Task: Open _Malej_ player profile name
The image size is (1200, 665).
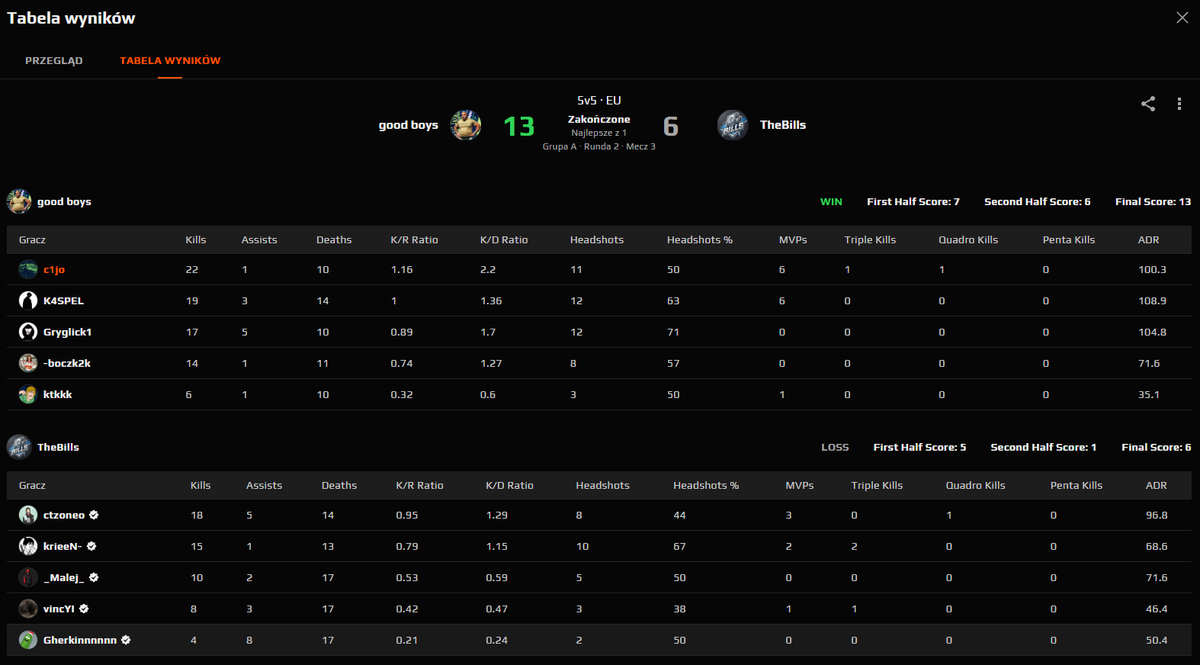Action: point(64,577)
